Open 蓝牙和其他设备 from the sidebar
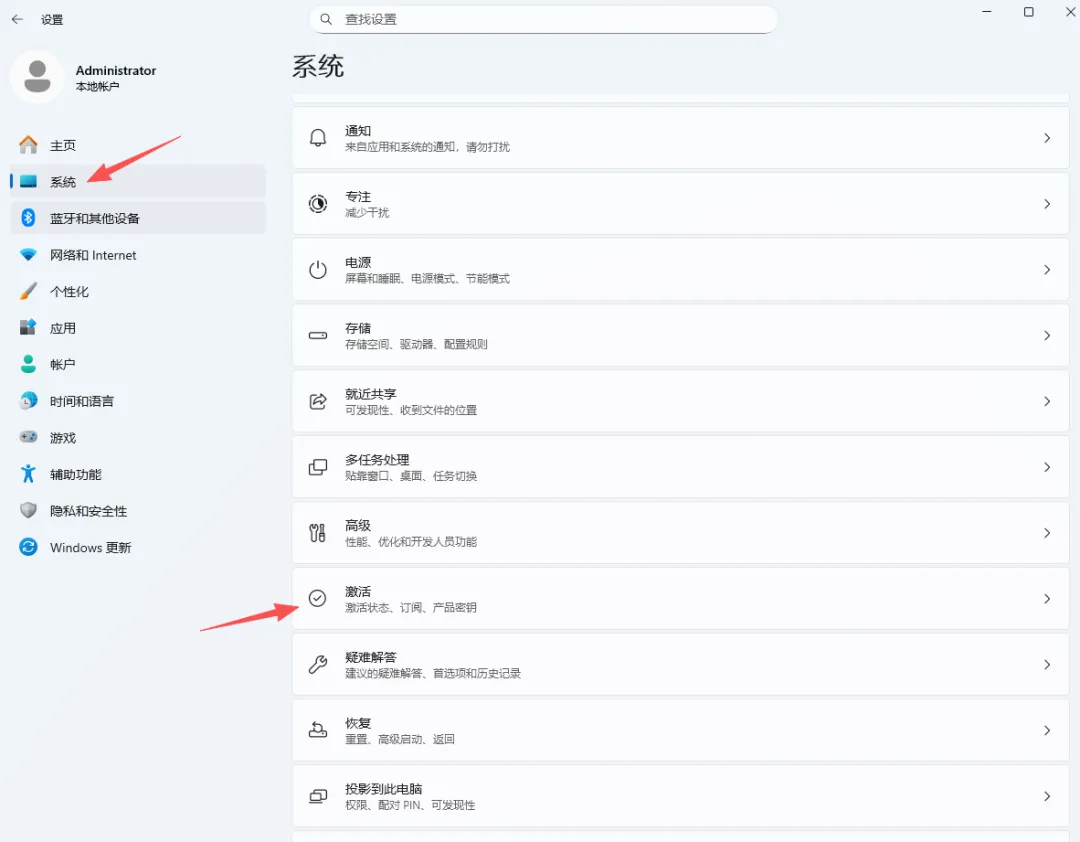This screenshot has height=842, width=1080. (x=138, y=218)
